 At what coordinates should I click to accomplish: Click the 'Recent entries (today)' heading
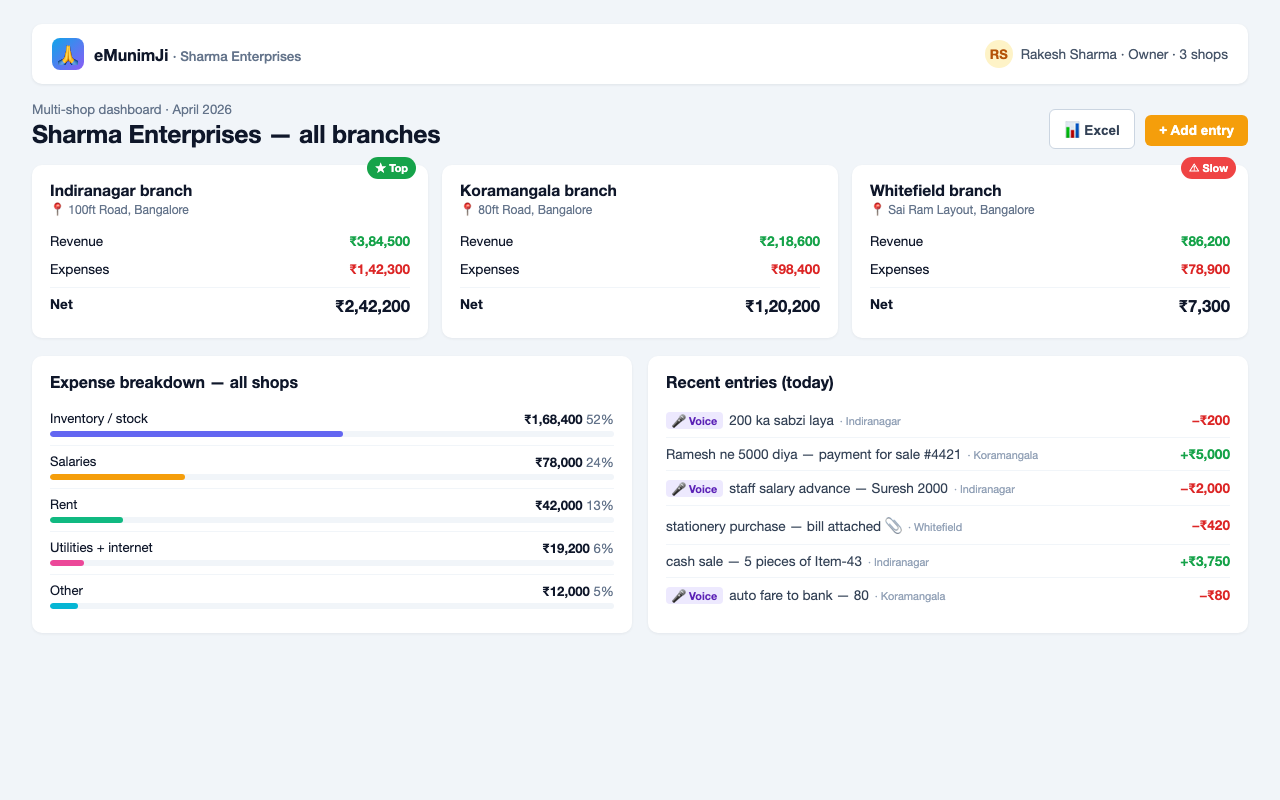[x=750, y=383]
